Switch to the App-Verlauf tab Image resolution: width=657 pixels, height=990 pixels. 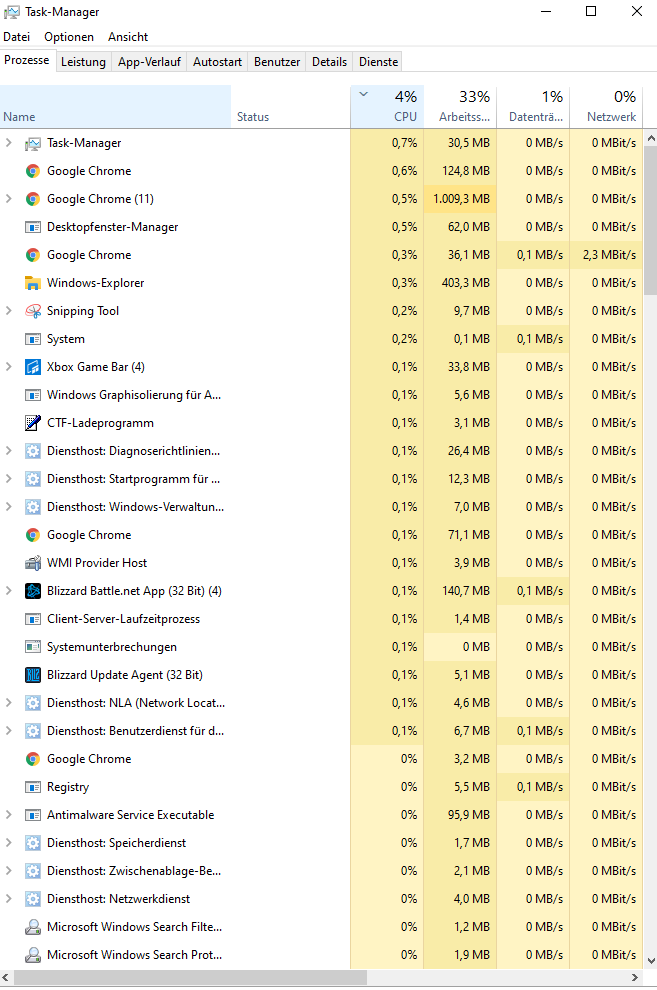point(150,62)
